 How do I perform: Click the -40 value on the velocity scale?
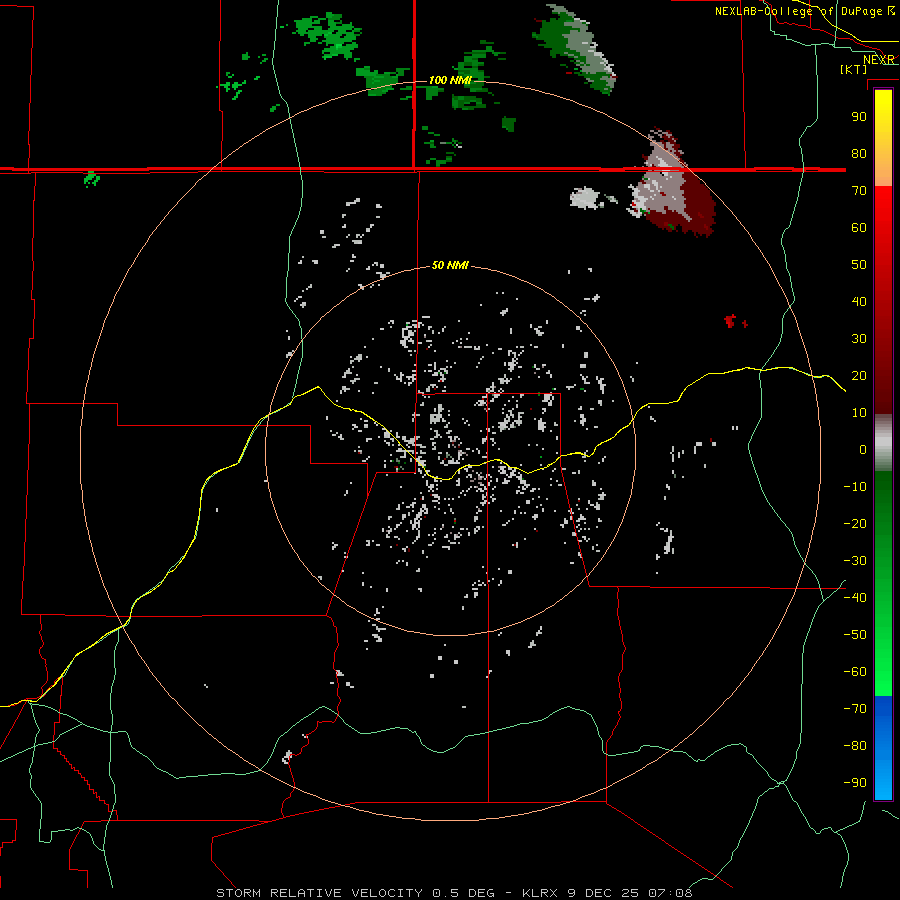[855, 598]
